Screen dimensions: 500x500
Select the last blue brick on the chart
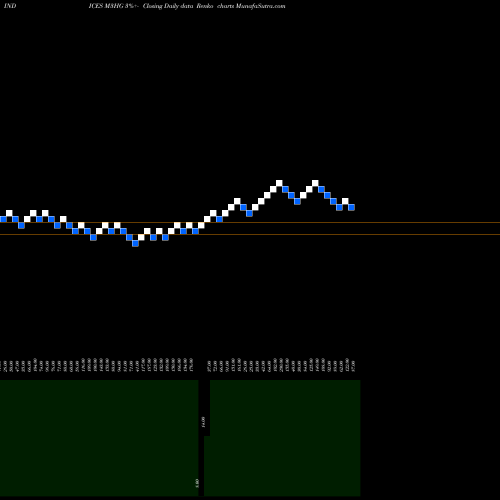pyautogui.click(x=351, y=207)
